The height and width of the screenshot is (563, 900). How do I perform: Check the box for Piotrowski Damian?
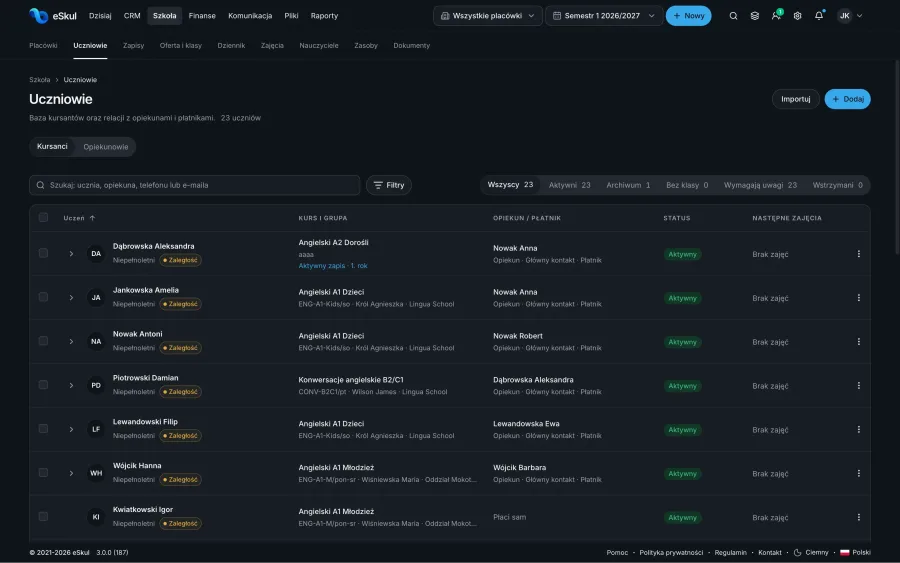pyautogui.click(x=43, y=385)
